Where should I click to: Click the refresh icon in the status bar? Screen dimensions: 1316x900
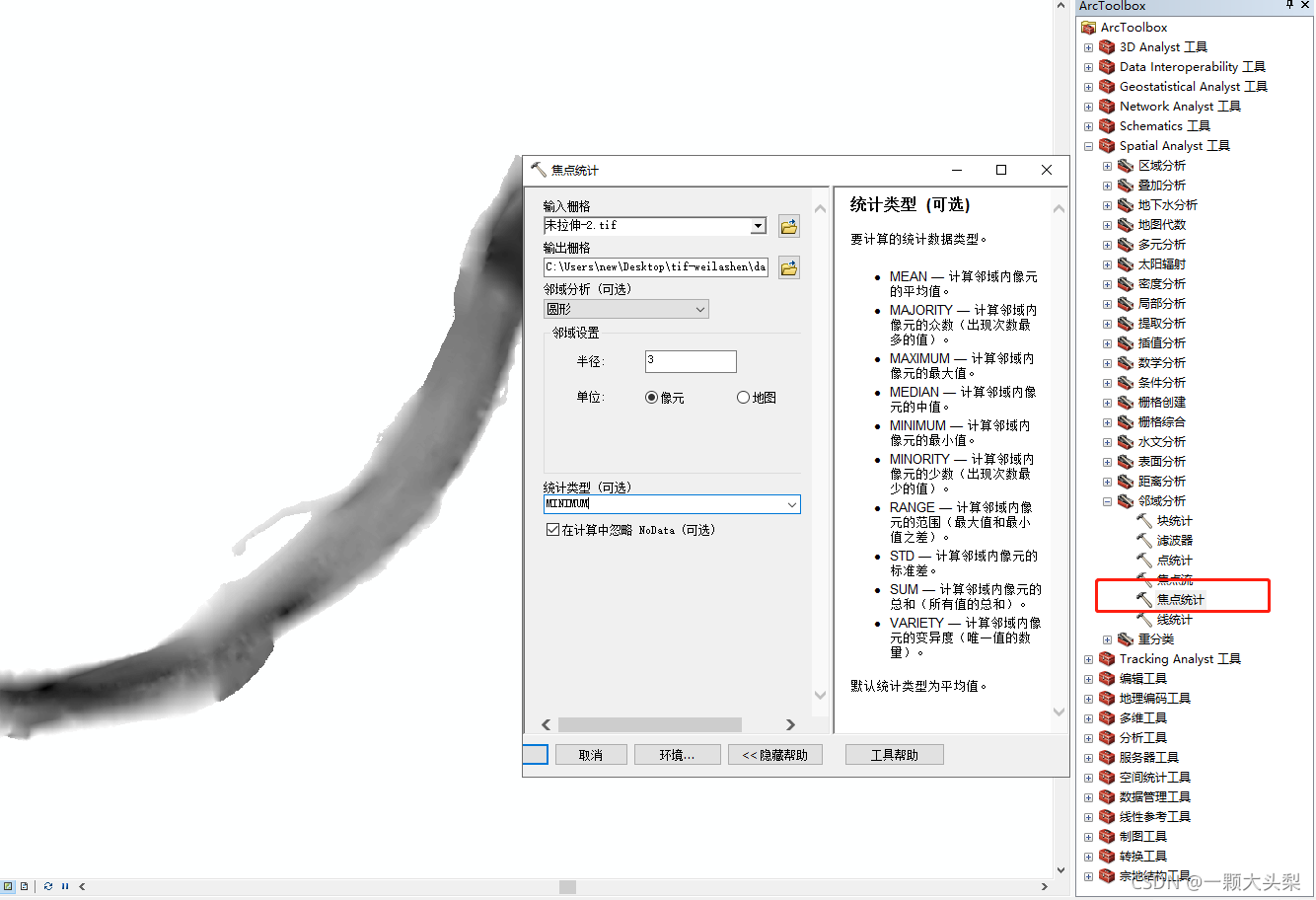[48, 886]
